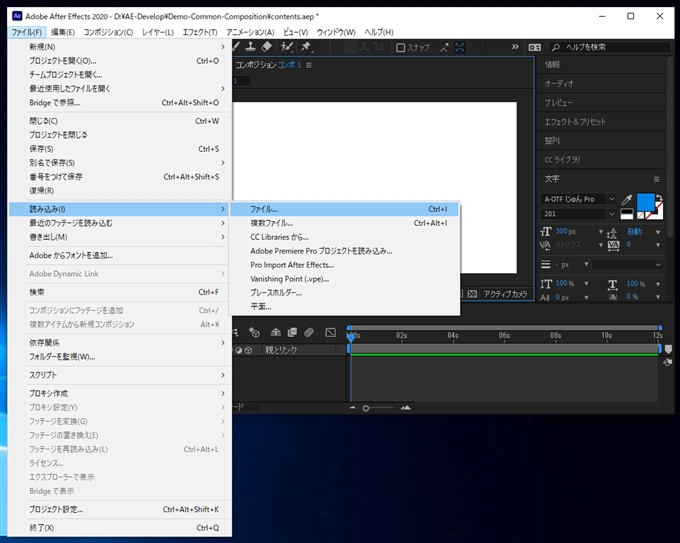Swap fill and stroke colors arrow

click(x=659, y=197)
